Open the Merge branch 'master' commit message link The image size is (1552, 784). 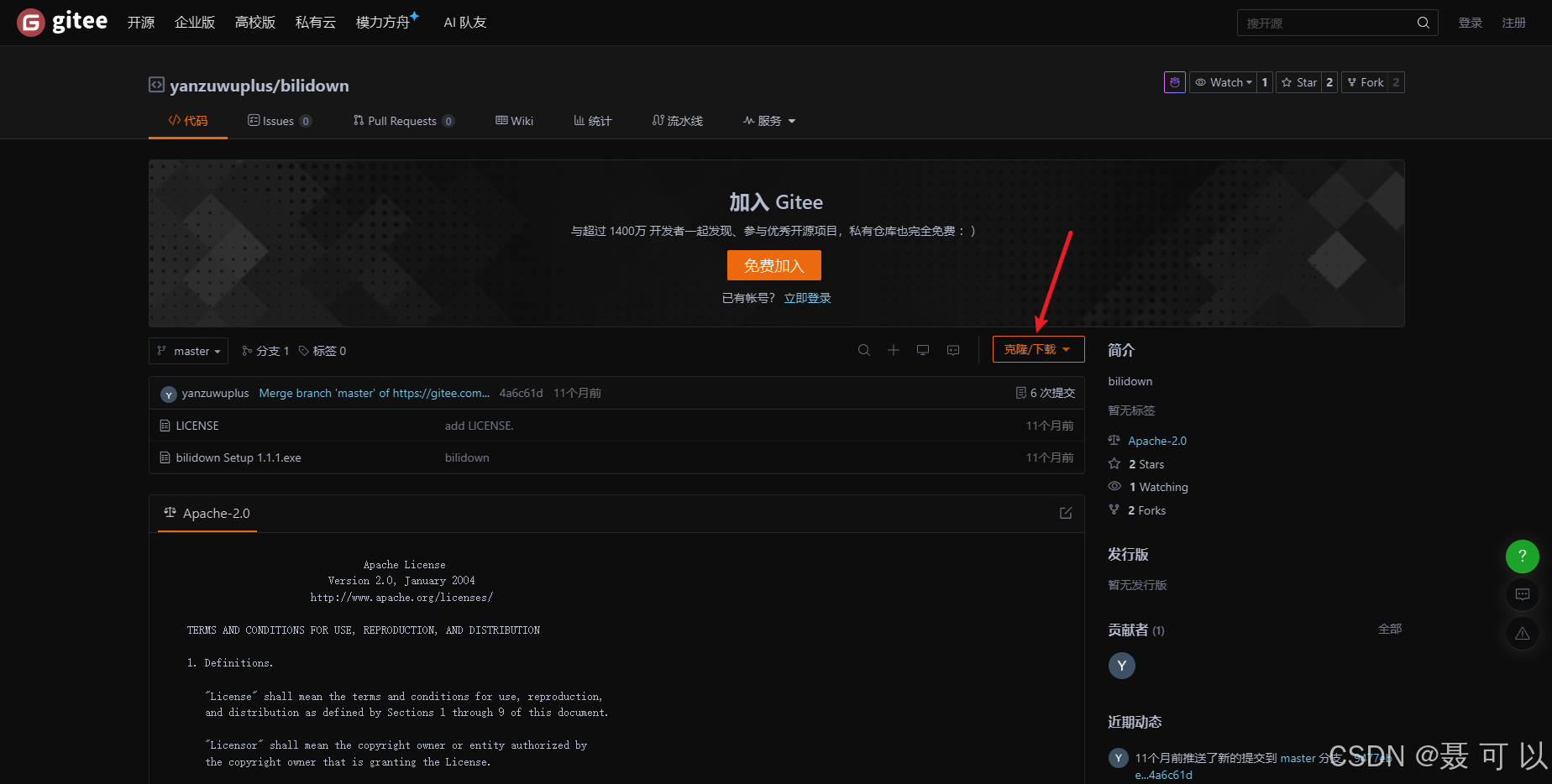click(x=375, y=393)
